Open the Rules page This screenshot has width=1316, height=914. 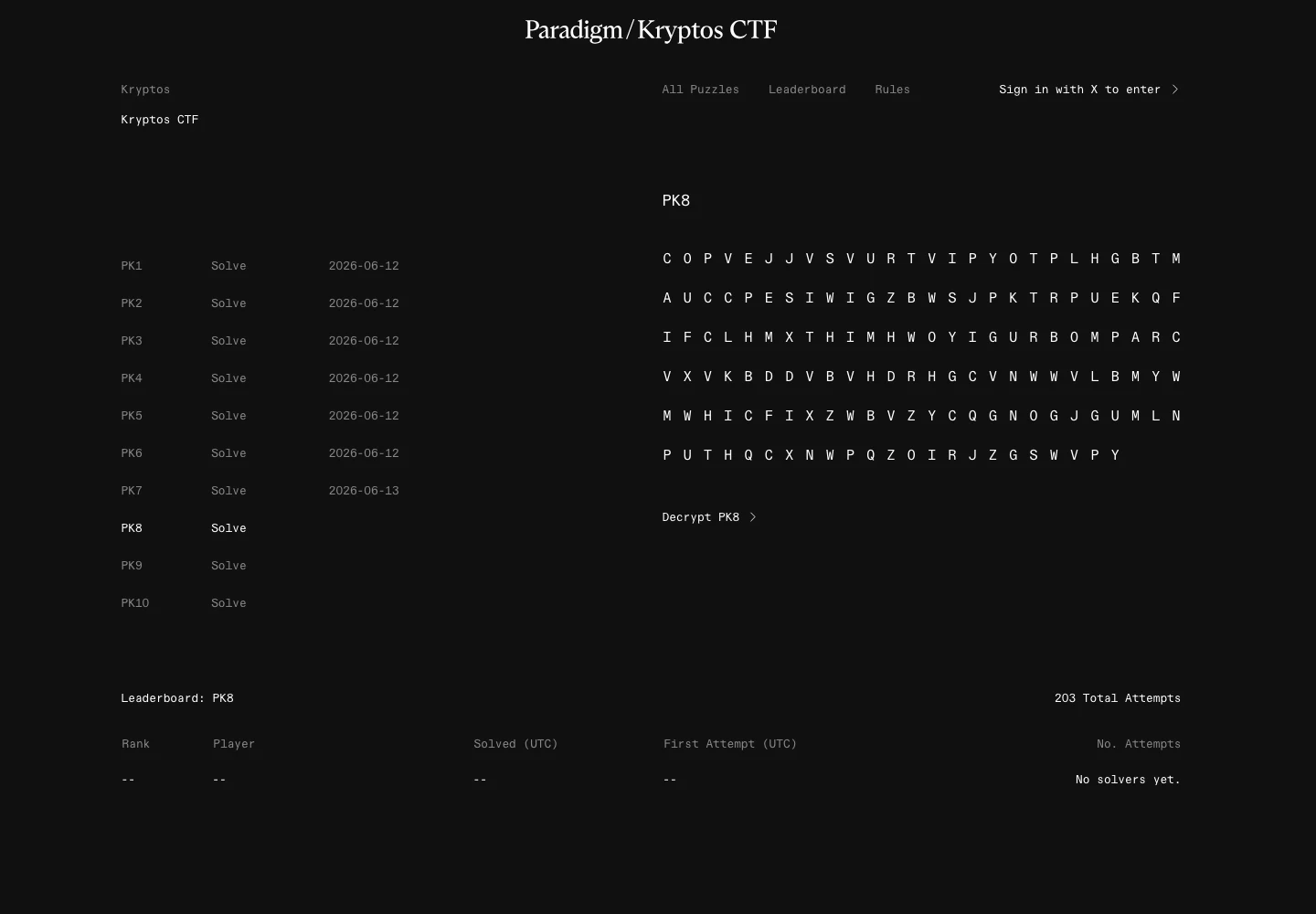[x=892, y=90]
